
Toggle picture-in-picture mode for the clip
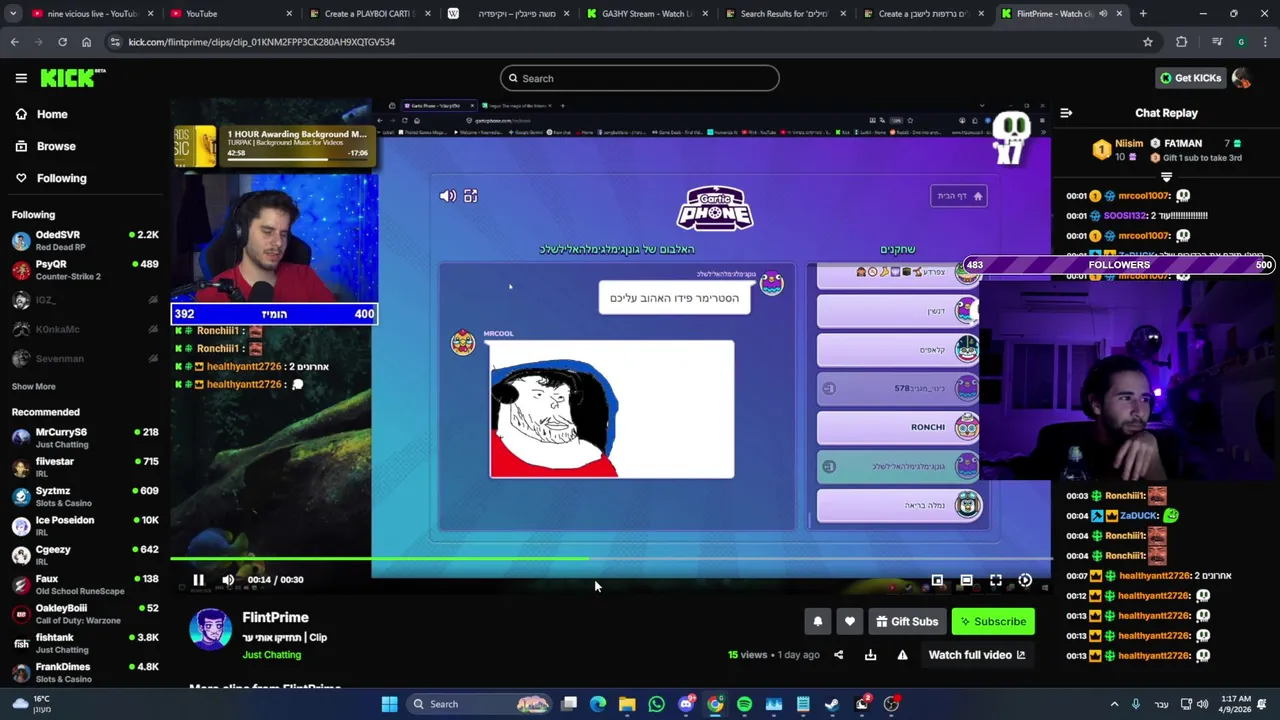click(937, 580)
